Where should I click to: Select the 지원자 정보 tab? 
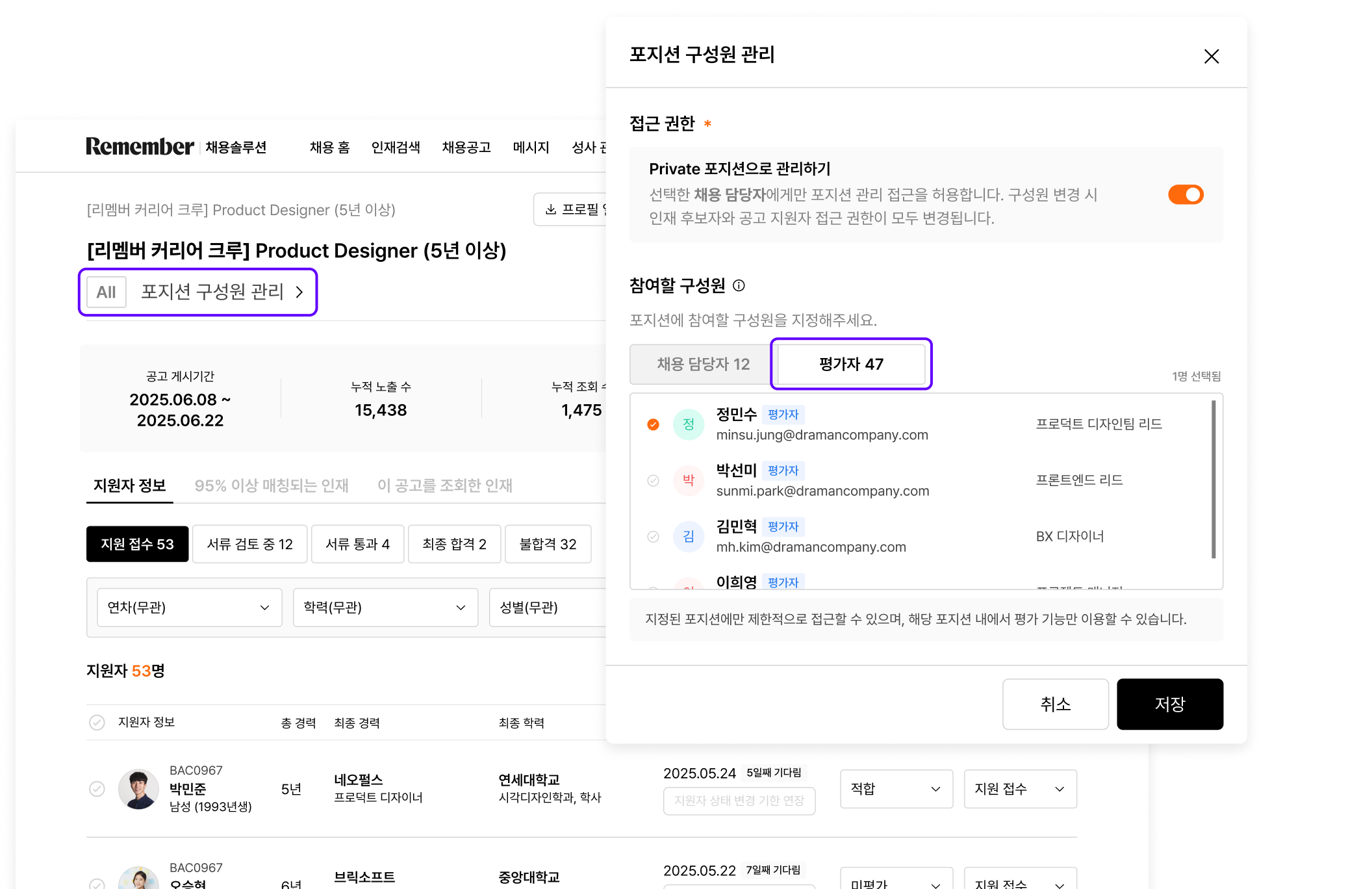129,485
